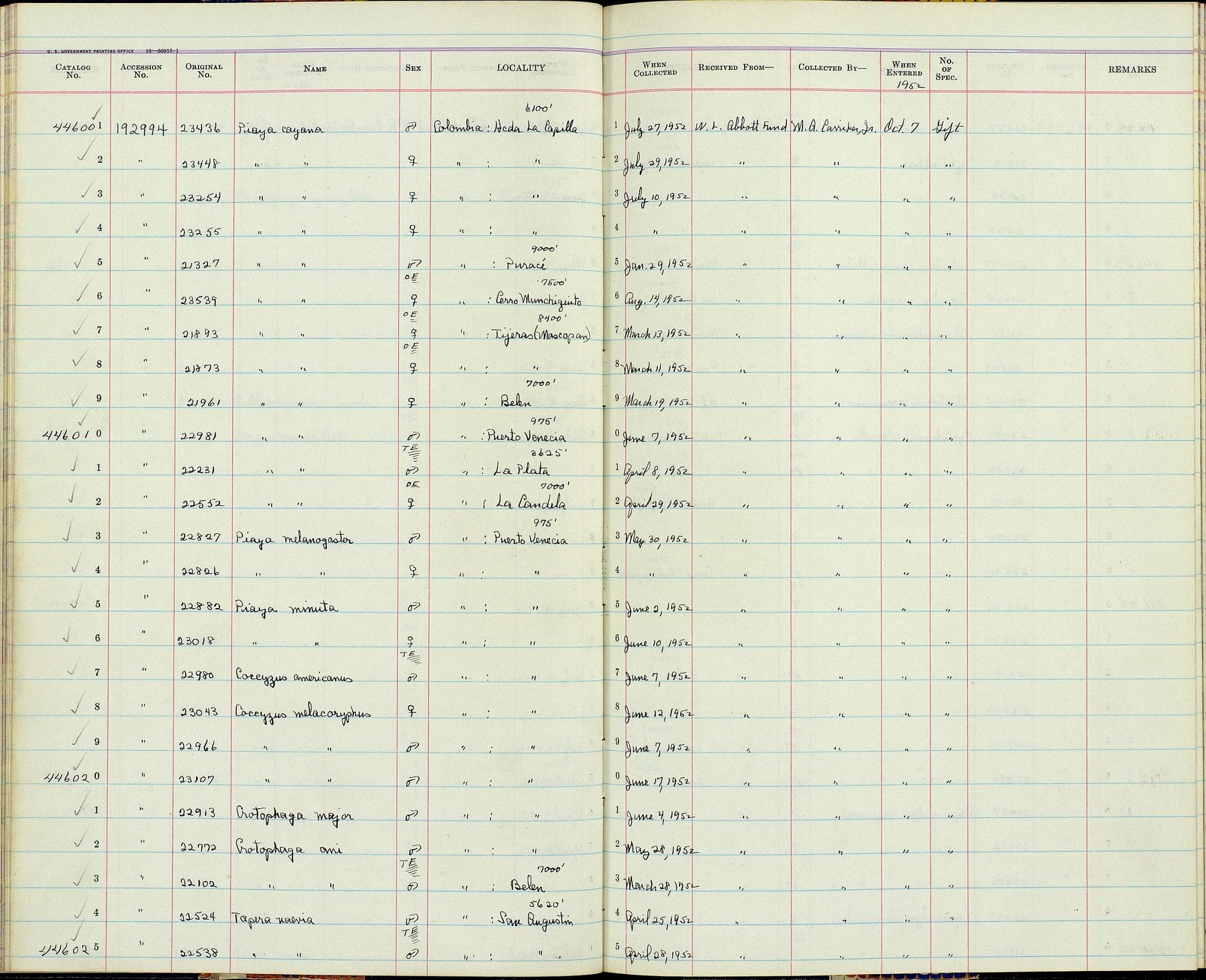Click the 'No. of Spec.' column header
Screen dimensions: 1206x980
point(946,69)
